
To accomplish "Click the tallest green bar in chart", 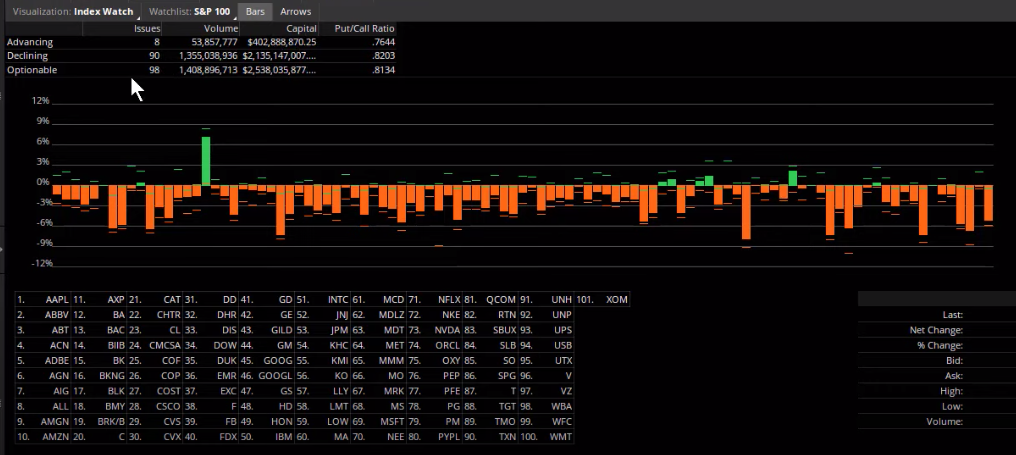I will [206, 160].
